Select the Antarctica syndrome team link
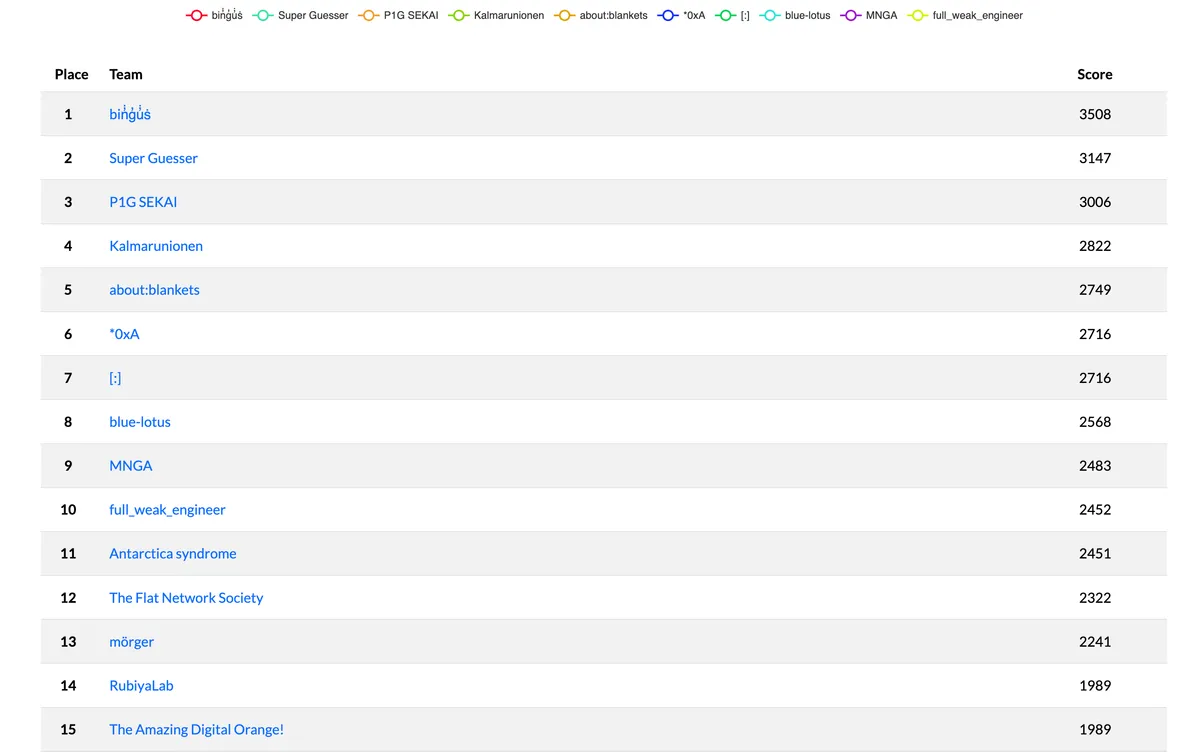 172,553
